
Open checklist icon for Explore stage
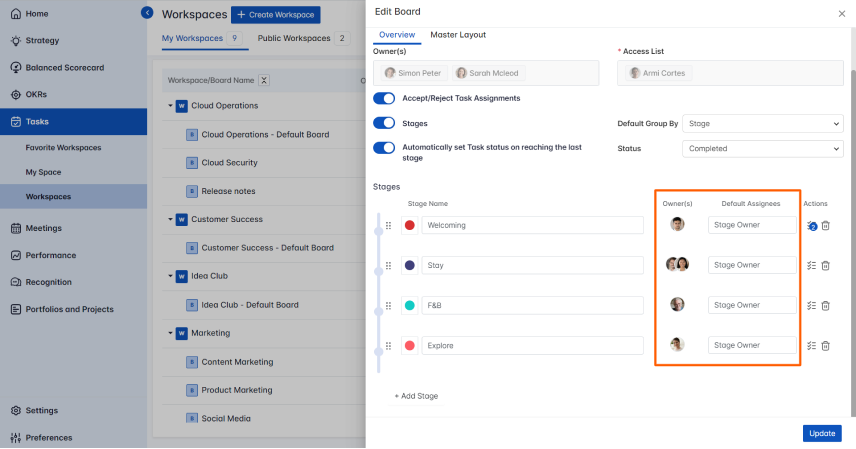point(812,346)
